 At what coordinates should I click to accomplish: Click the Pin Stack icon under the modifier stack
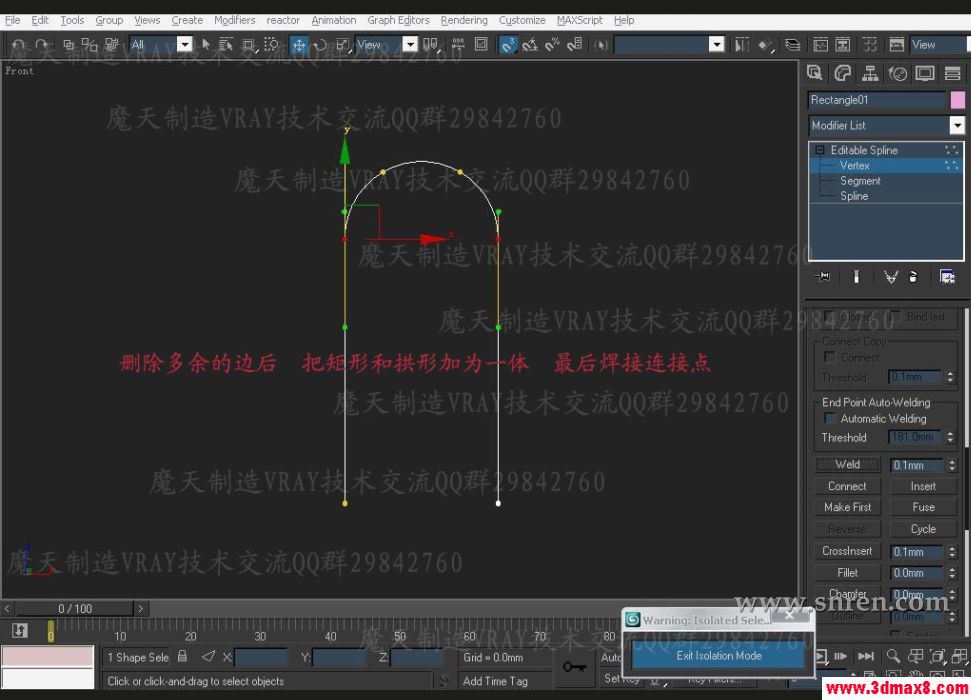821,276
